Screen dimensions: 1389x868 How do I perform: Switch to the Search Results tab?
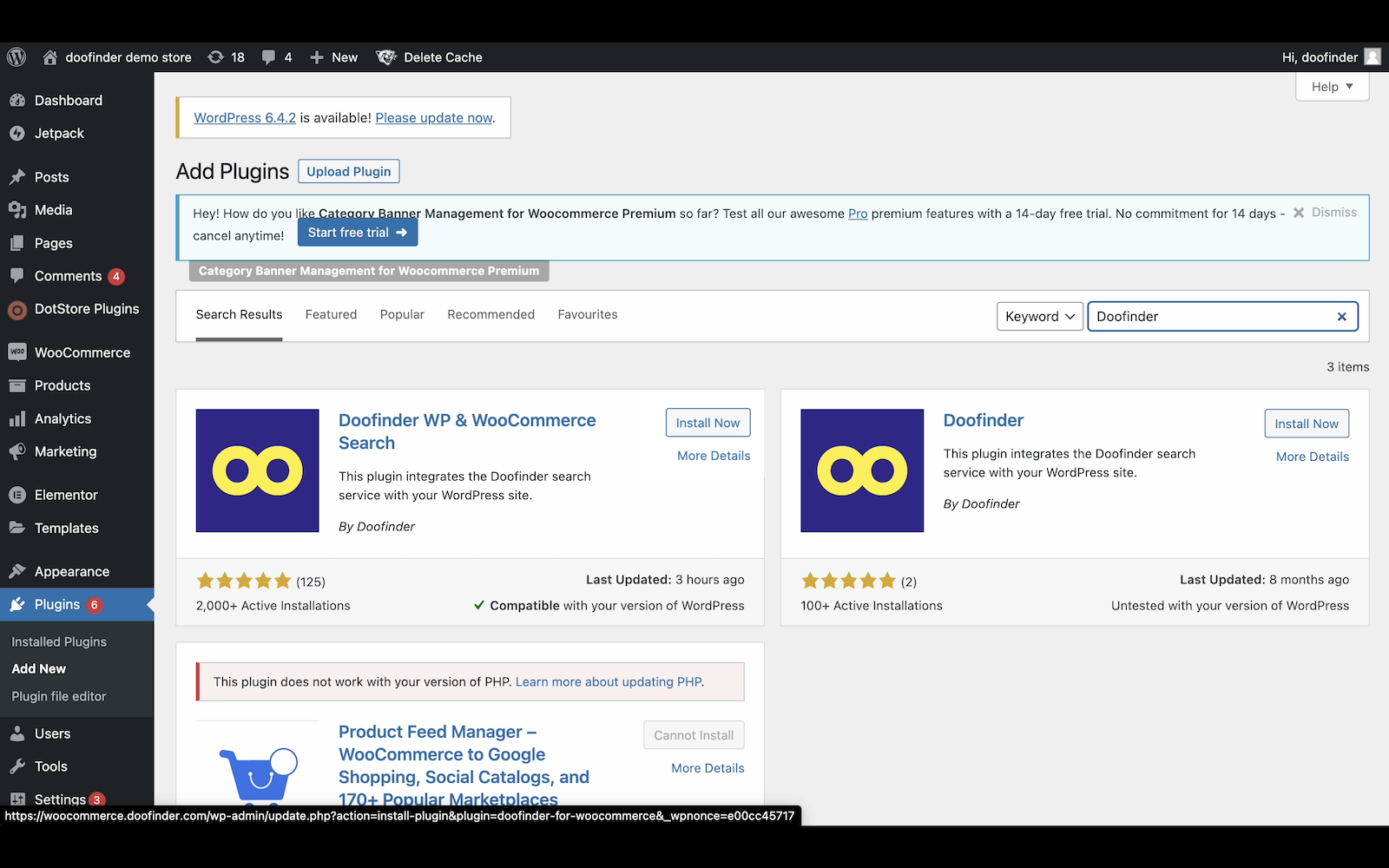(x=239, y=314)
